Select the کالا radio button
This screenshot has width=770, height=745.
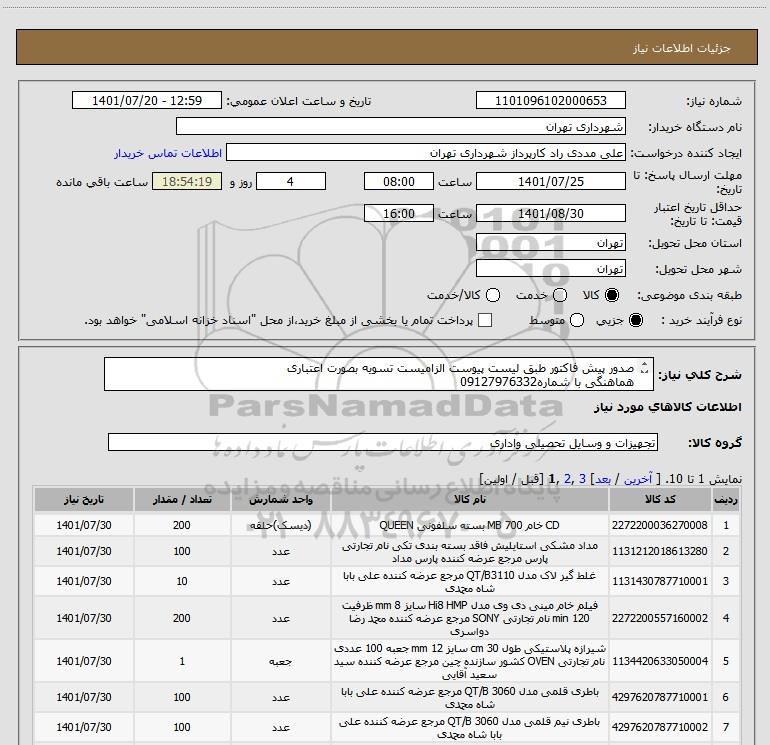click(612, 295)
